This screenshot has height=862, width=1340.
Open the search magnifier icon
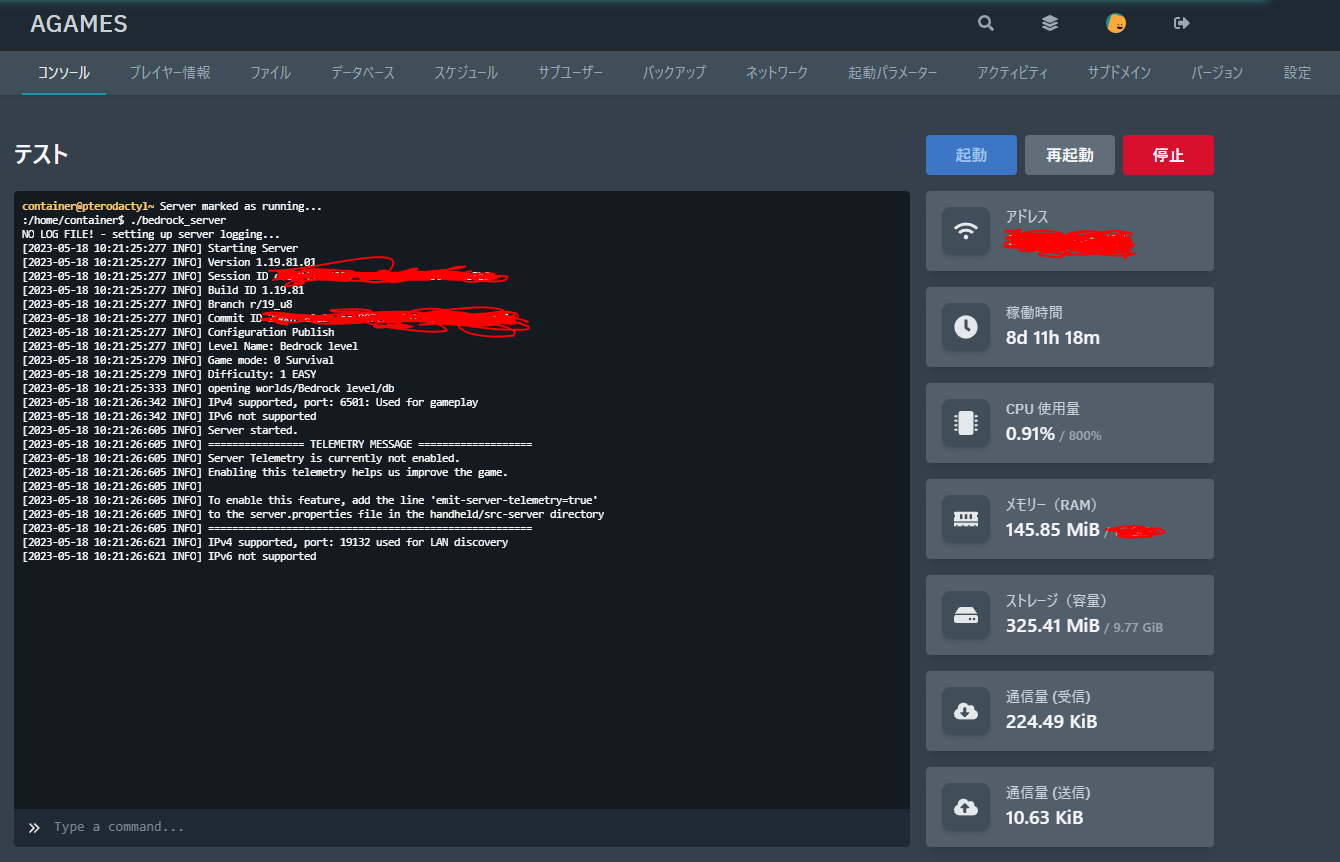click(985, 23)
